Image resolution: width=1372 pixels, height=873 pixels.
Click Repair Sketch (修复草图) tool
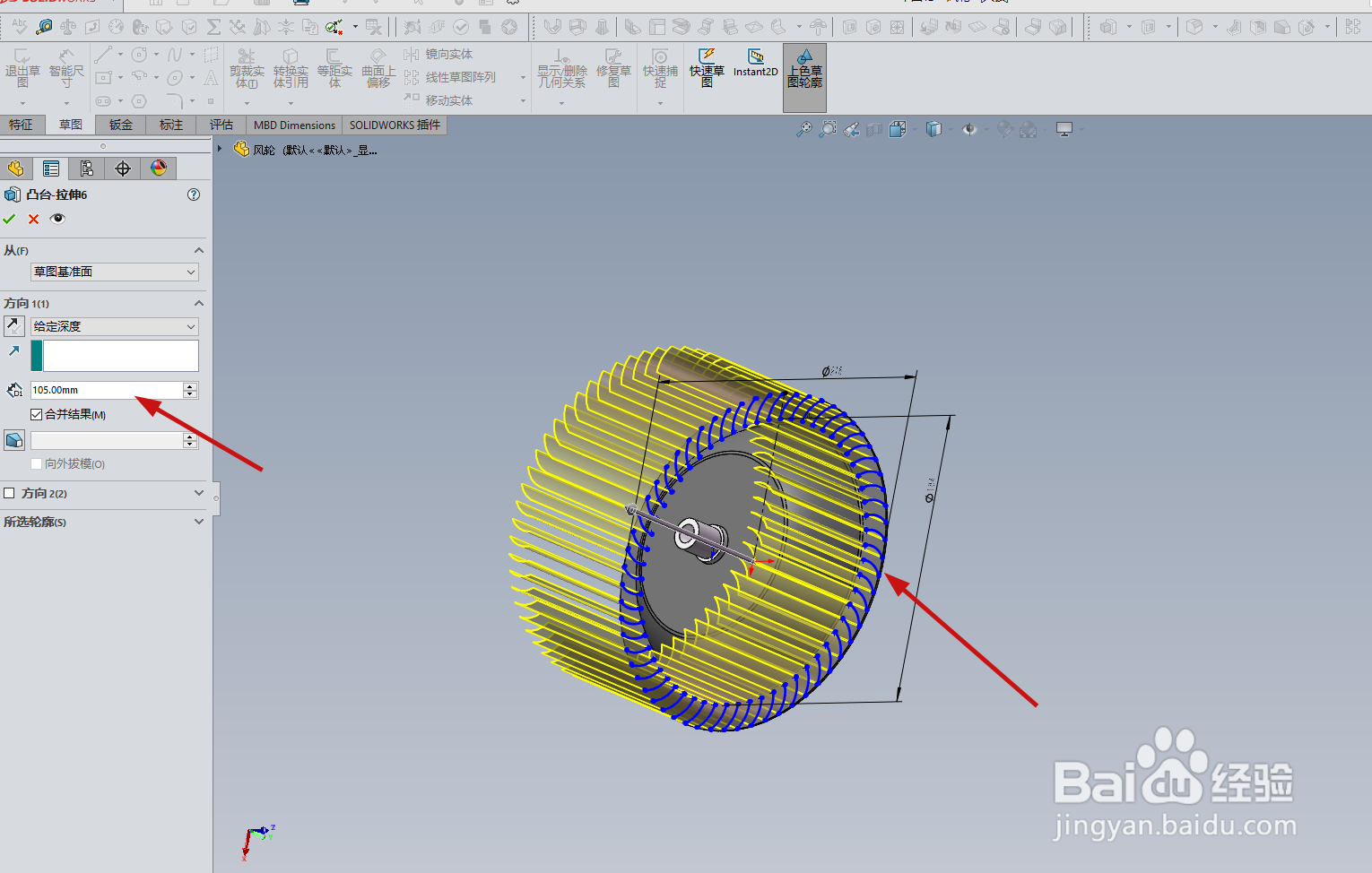click(613, 68)
